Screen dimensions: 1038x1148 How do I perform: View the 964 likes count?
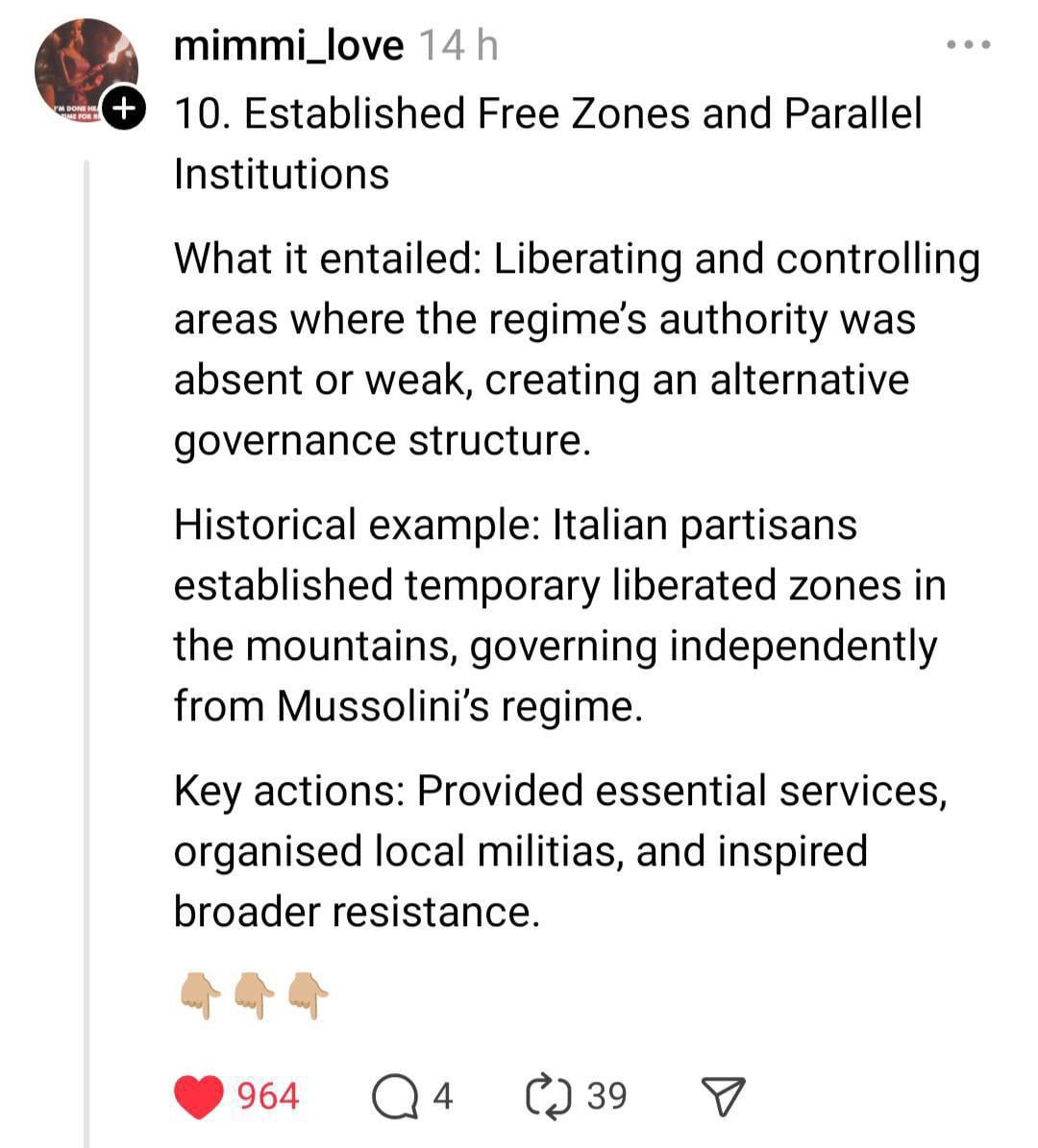point(267,1096)
